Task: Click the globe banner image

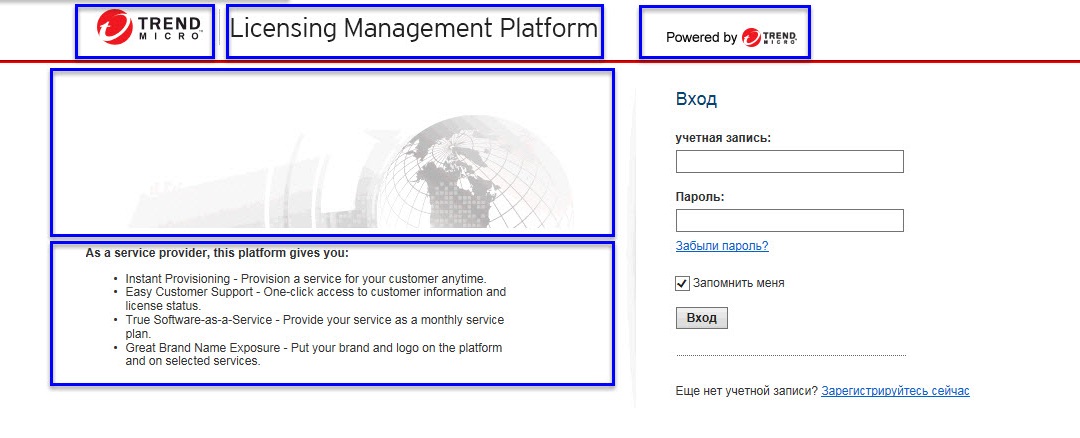Action: click(332, 152)
